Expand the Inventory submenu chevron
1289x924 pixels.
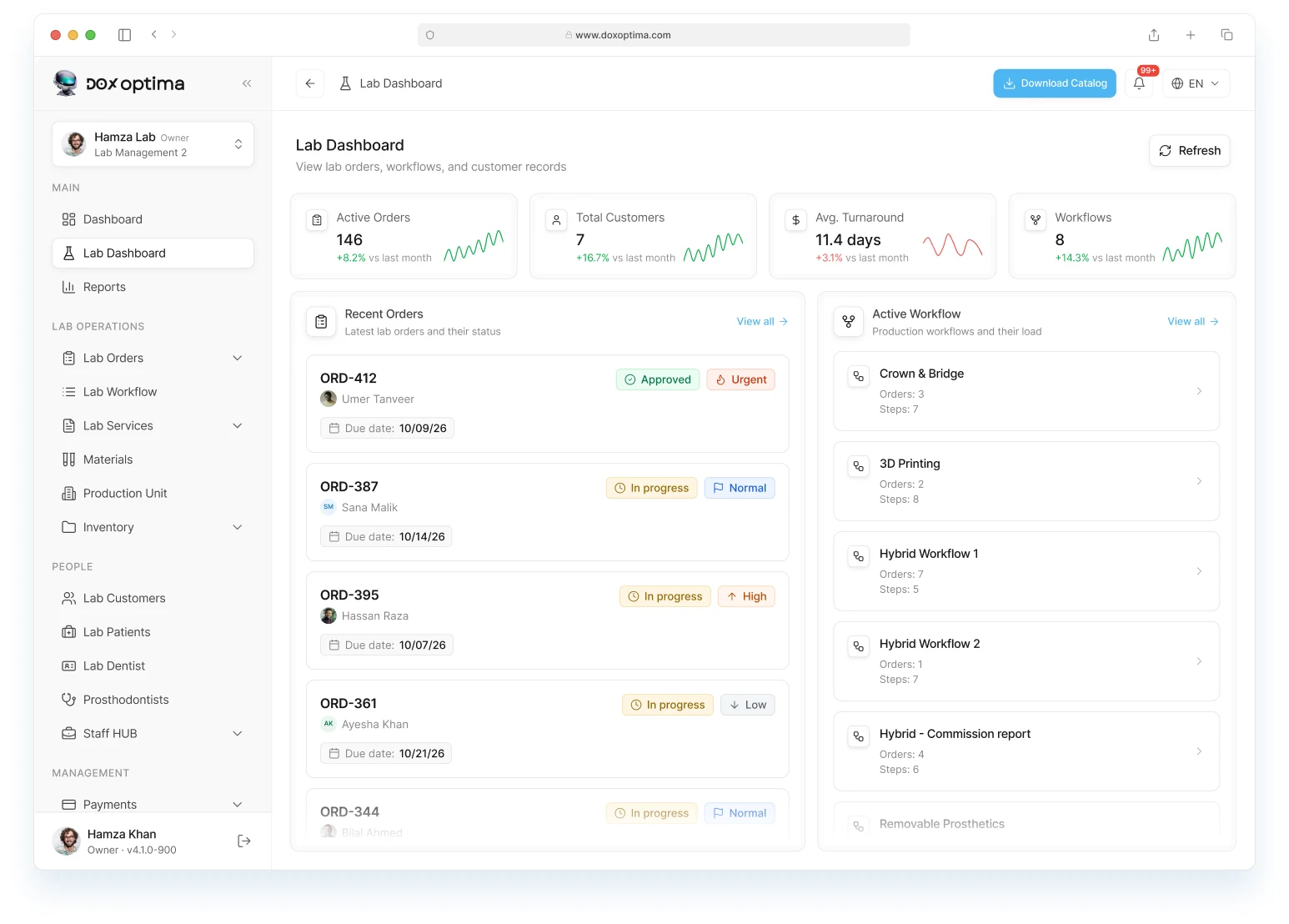pyautogui.click(x=238, y=527)
